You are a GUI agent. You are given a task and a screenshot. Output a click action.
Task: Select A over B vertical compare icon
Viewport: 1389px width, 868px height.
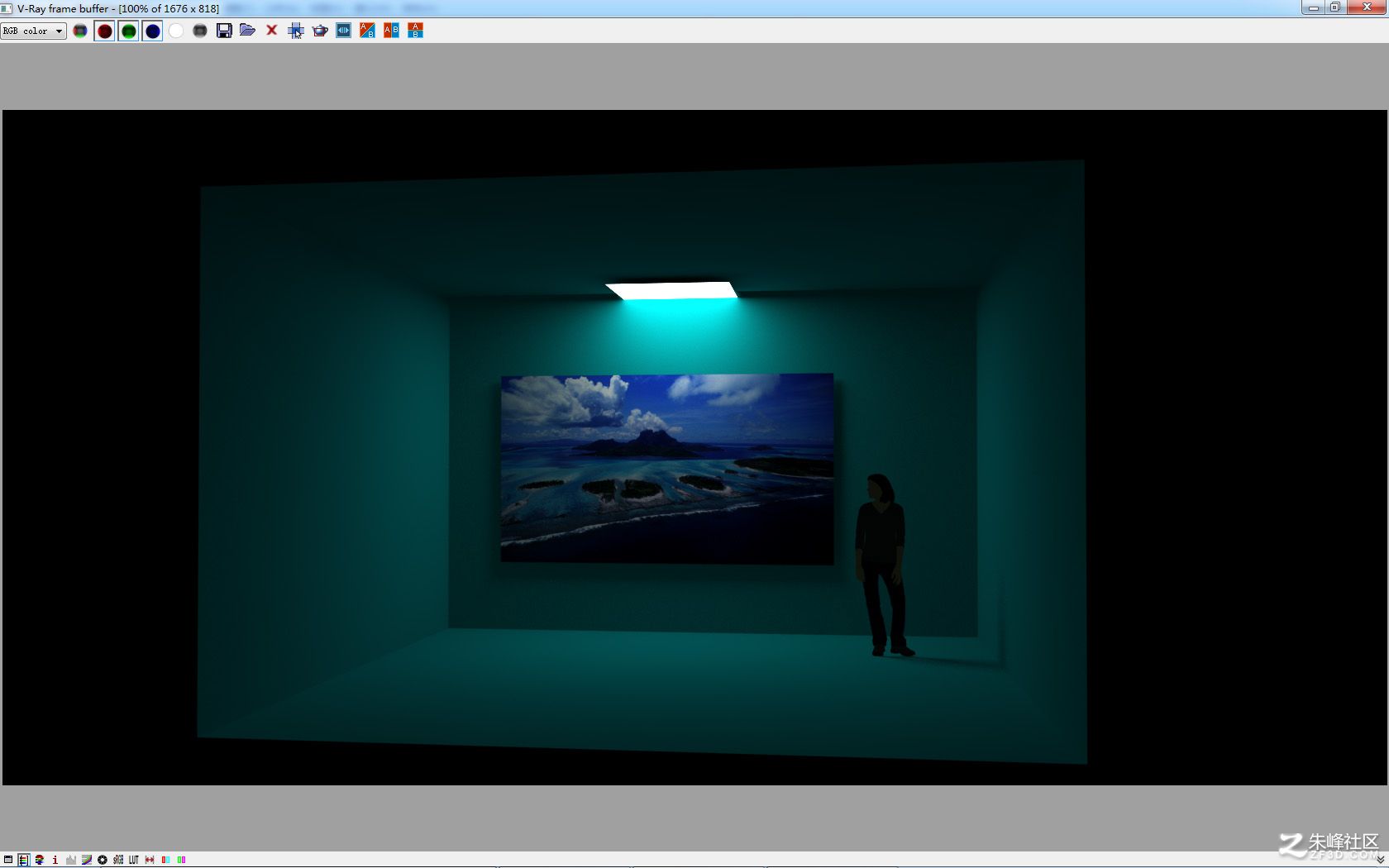[416, 31]
